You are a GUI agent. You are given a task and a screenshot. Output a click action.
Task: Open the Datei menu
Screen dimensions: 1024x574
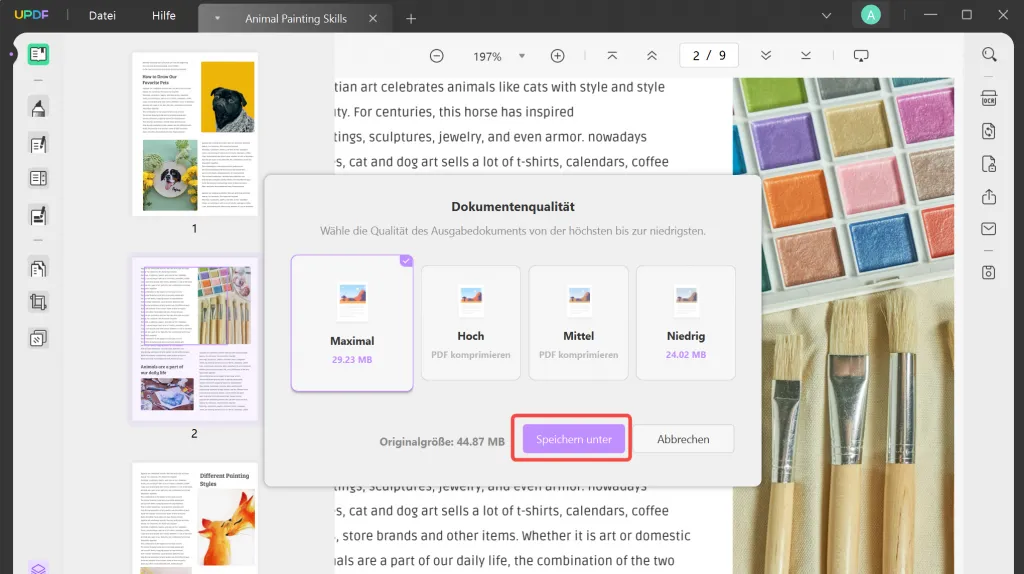pos(102,16)
